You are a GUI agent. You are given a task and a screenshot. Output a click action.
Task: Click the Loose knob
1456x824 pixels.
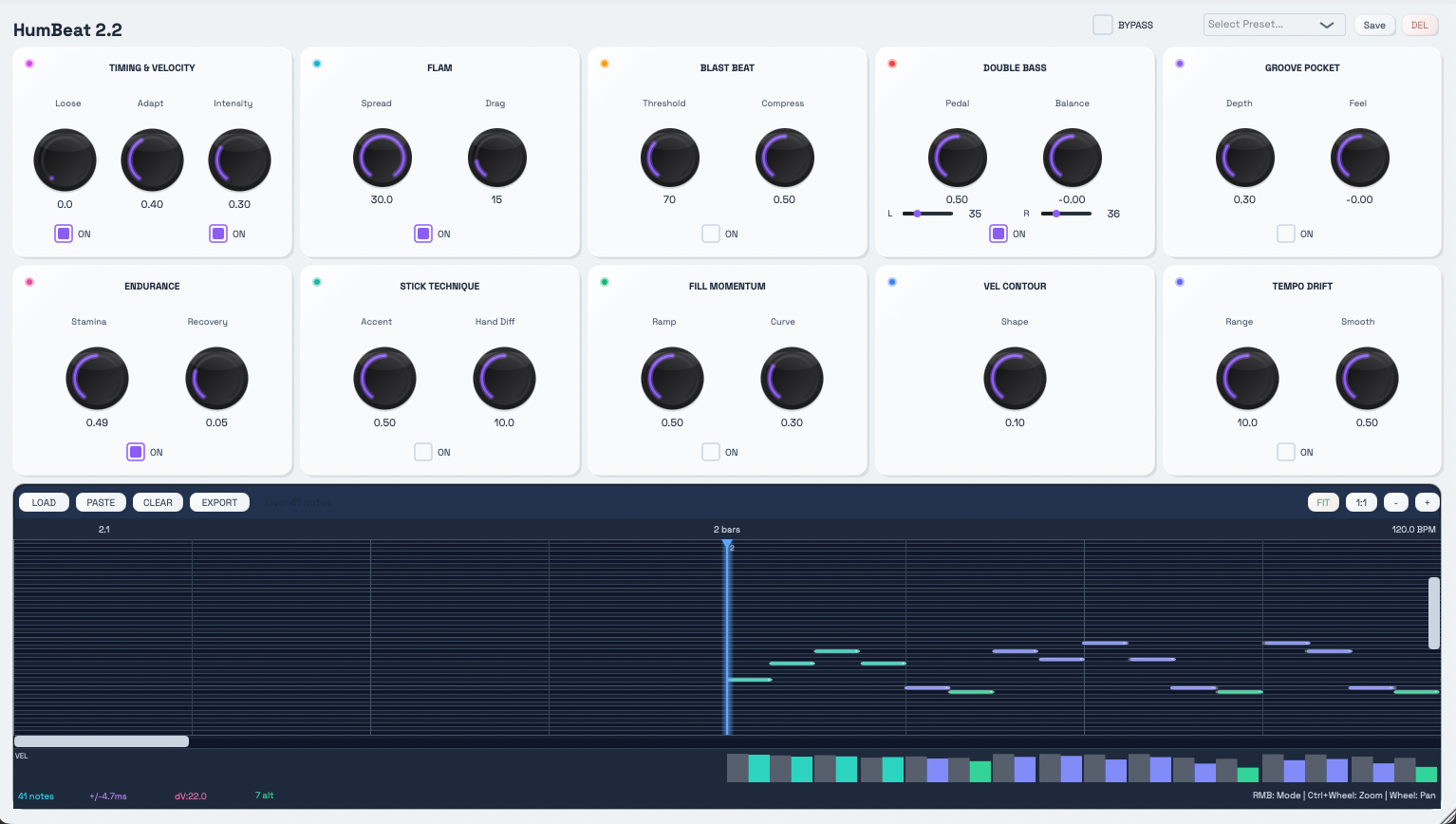(65, 159)
